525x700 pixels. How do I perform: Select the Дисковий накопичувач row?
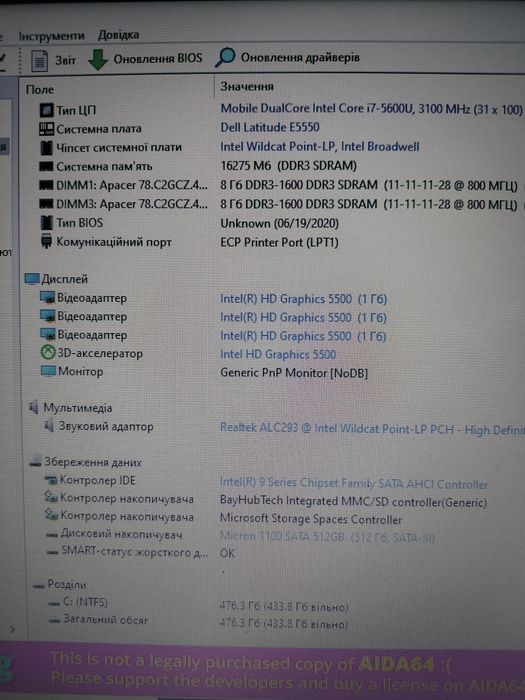click(x=240, y=535)
